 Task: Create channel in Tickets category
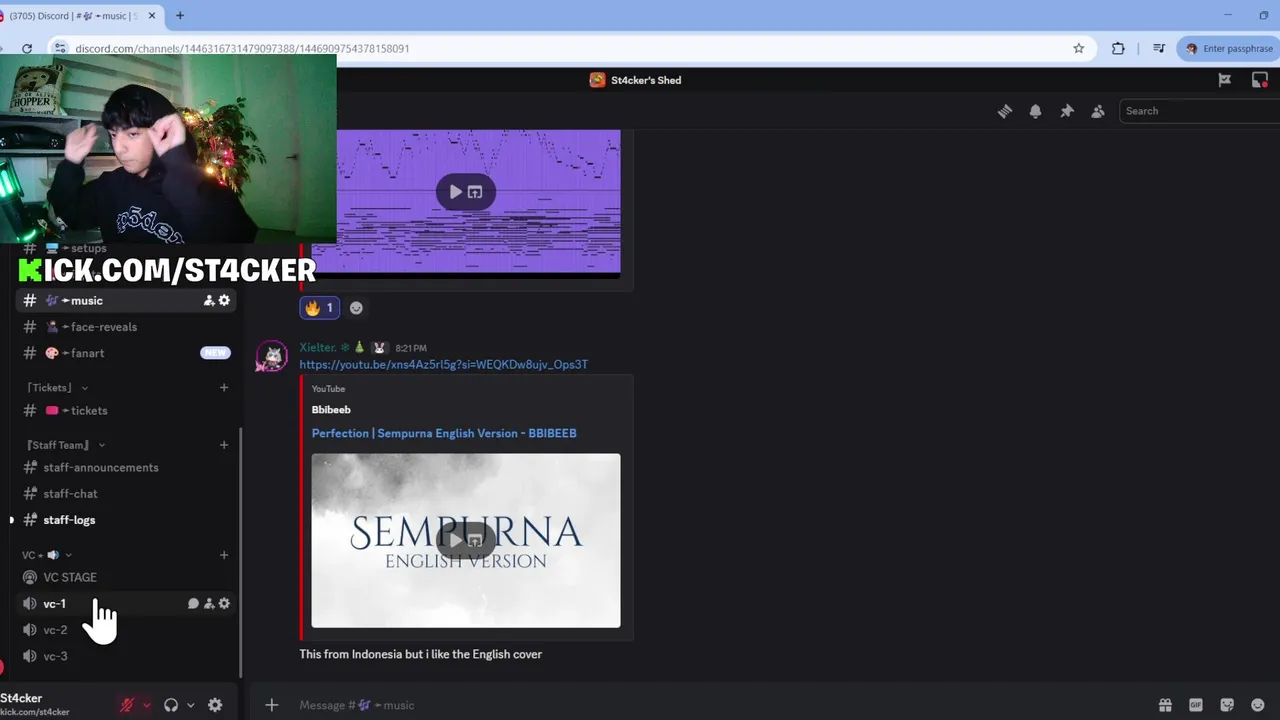224,388
